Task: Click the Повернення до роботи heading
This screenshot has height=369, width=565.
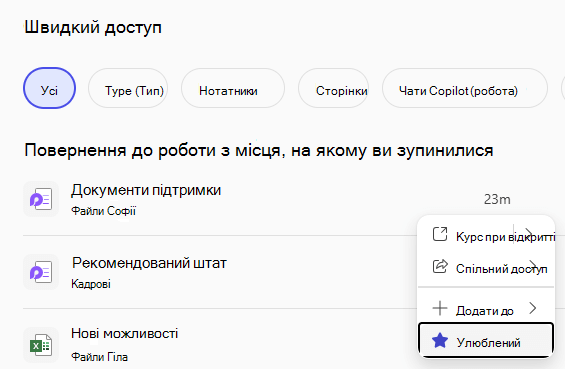Action: point(259,150)
